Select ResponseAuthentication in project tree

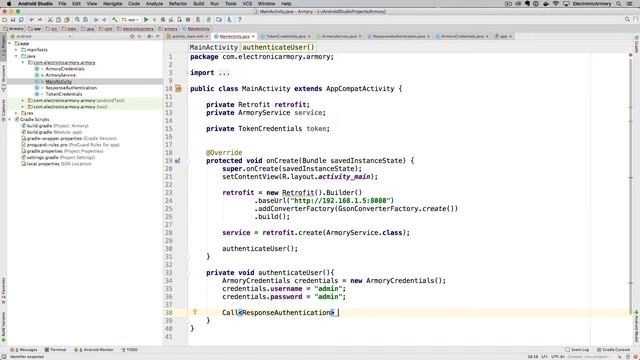71,88
